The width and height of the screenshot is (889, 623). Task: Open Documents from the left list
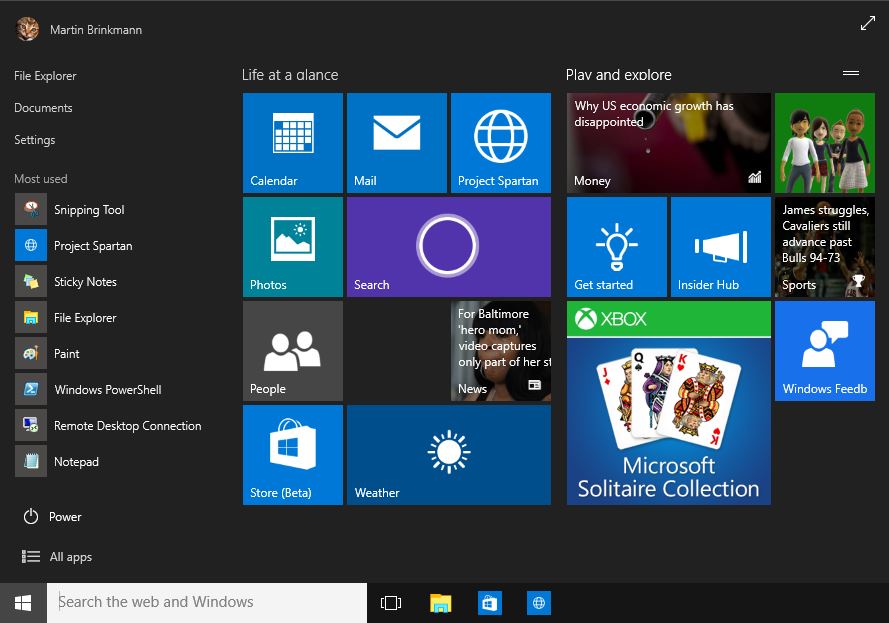(43, 108)
